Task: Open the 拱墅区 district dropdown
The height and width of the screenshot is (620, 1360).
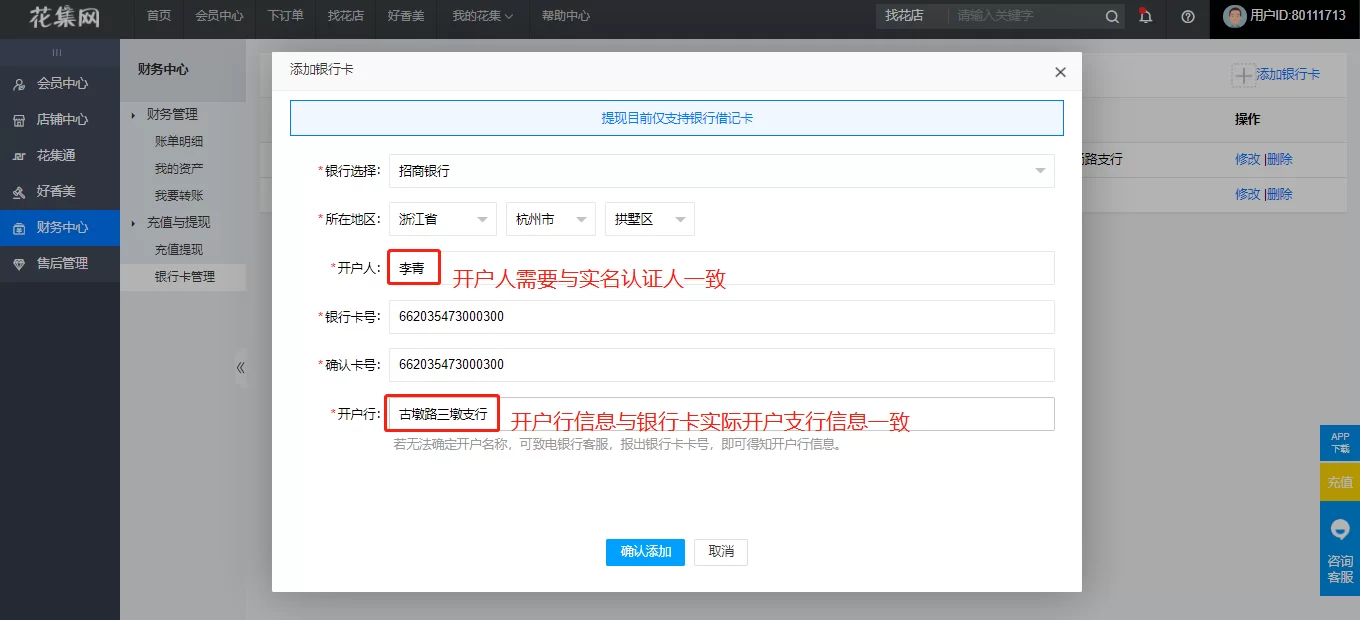Action: click(x=649, y=219)
